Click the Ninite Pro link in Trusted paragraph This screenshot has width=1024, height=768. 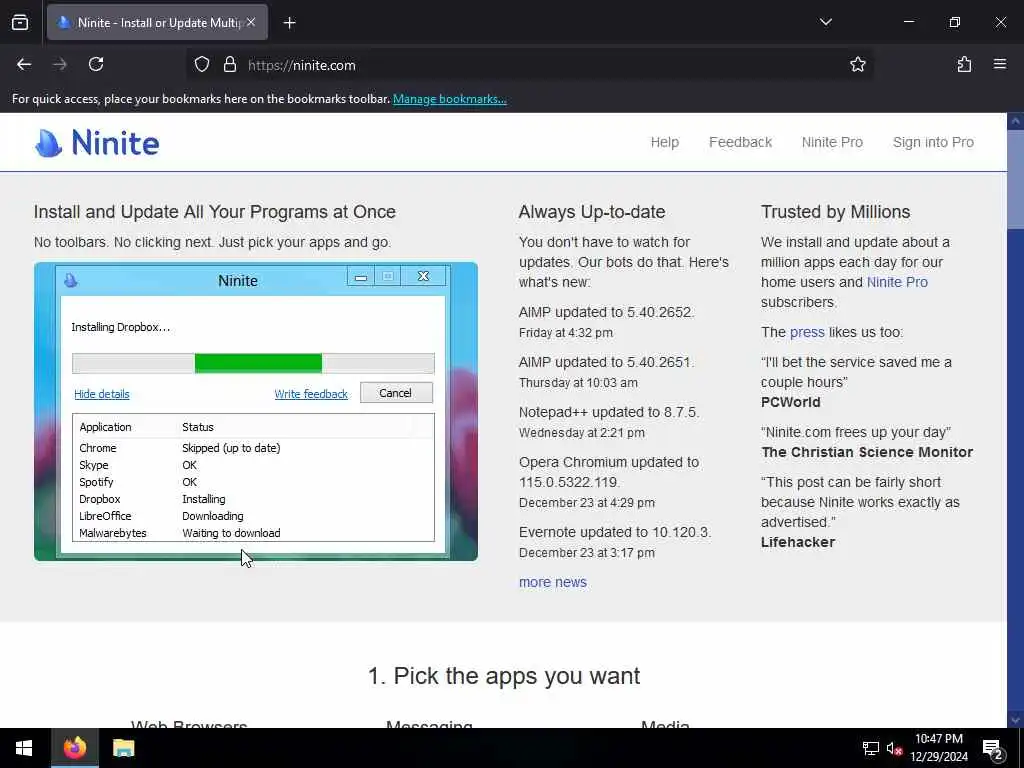897,282
